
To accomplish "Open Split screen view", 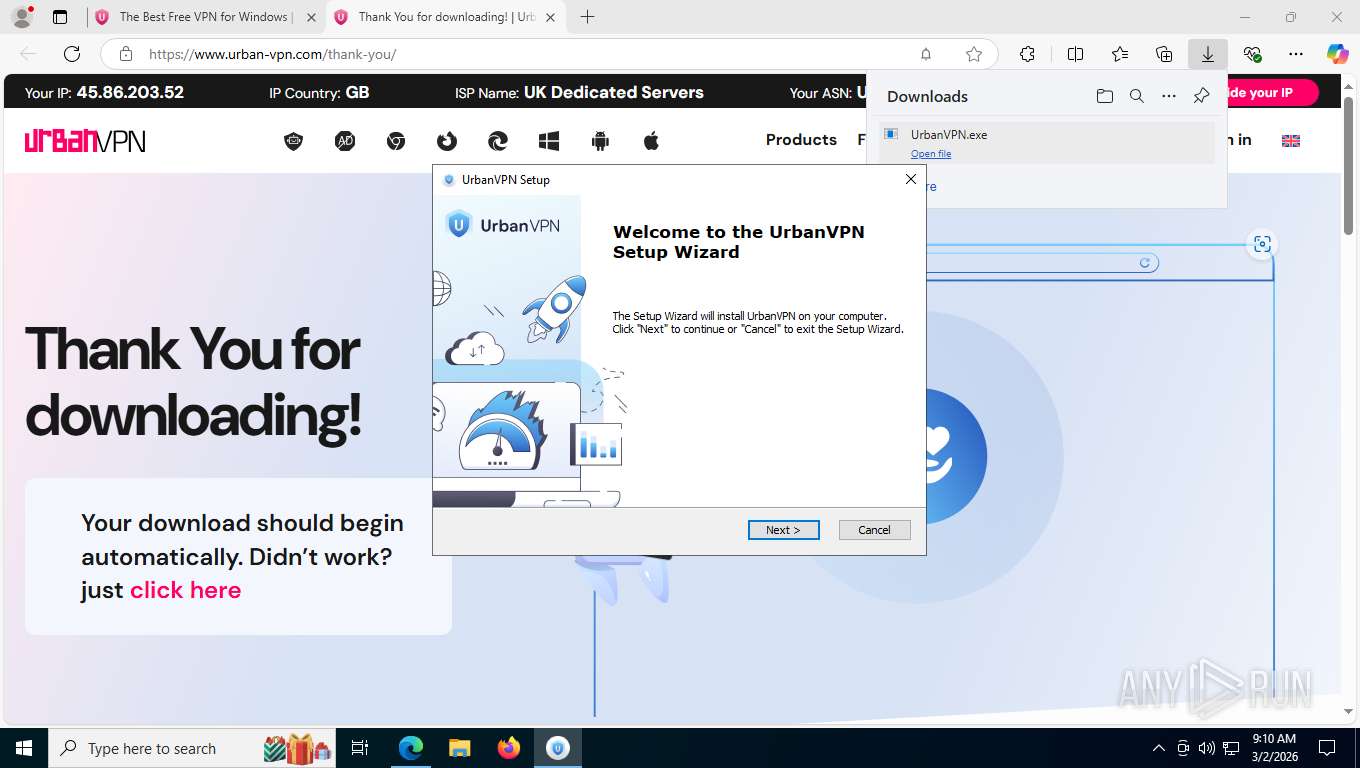I will click(1075, 54).
